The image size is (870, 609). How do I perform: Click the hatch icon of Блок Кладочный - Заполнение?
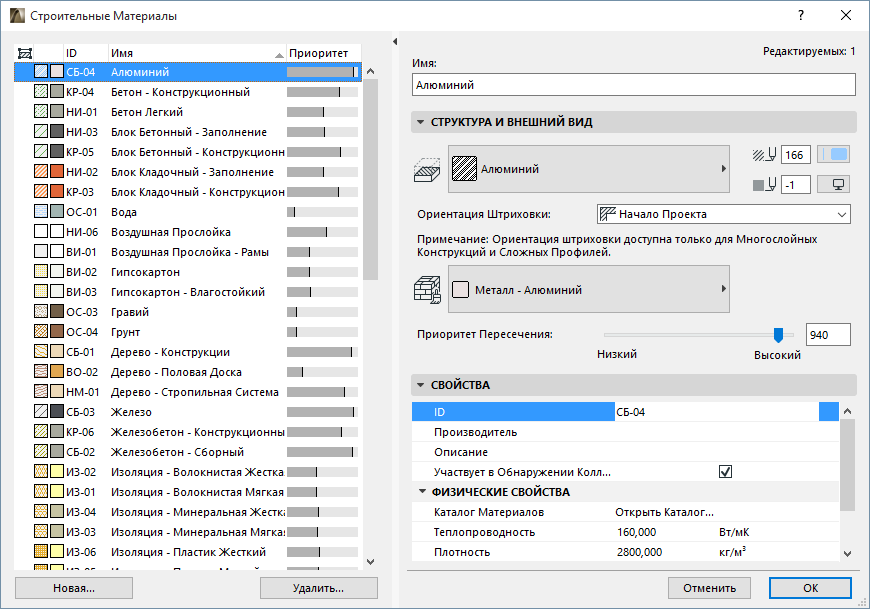point(41,171)
